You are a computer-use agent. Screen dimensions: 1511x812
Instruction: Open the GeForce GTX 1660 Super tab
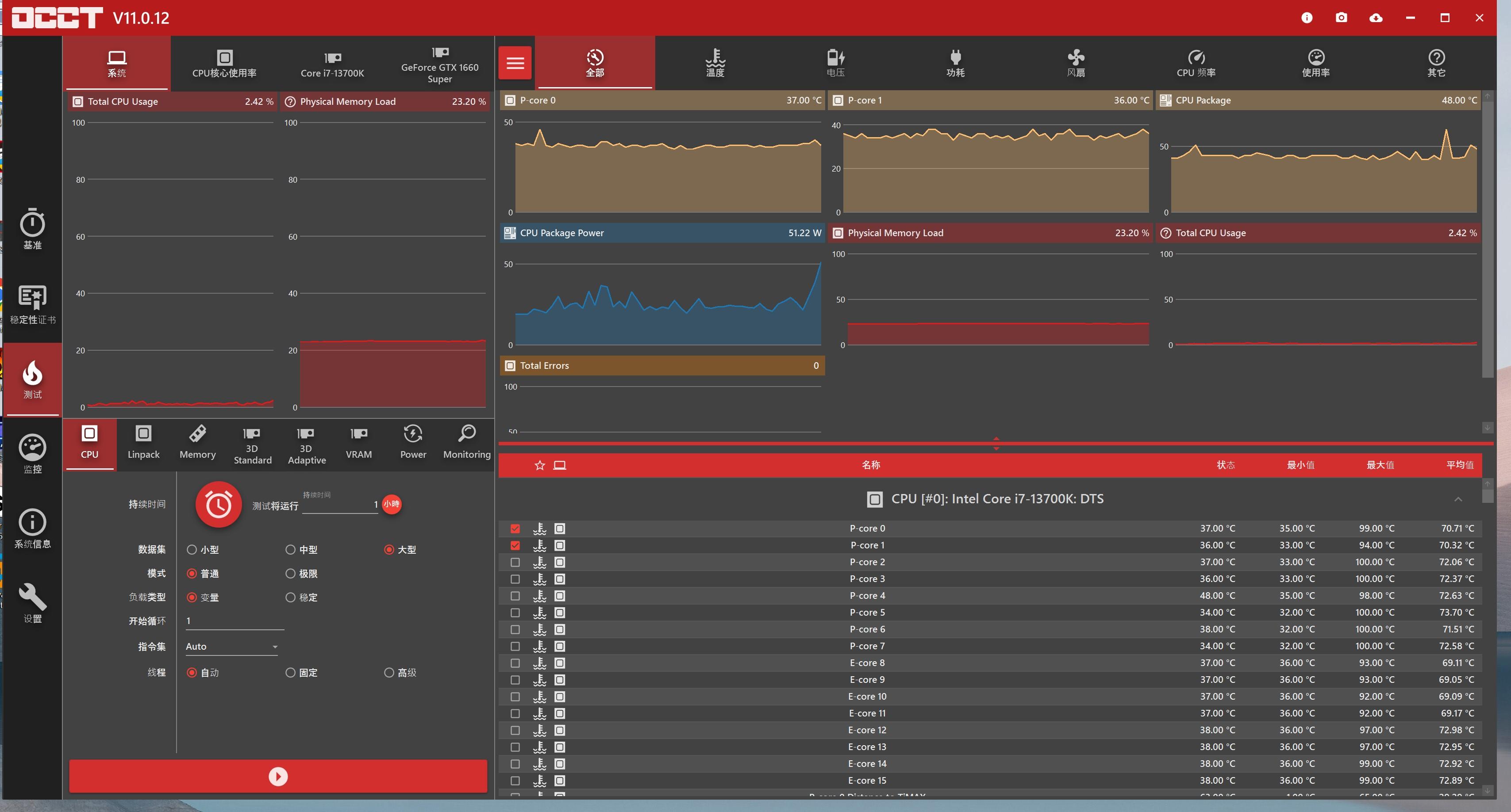(x=440, y=63)
